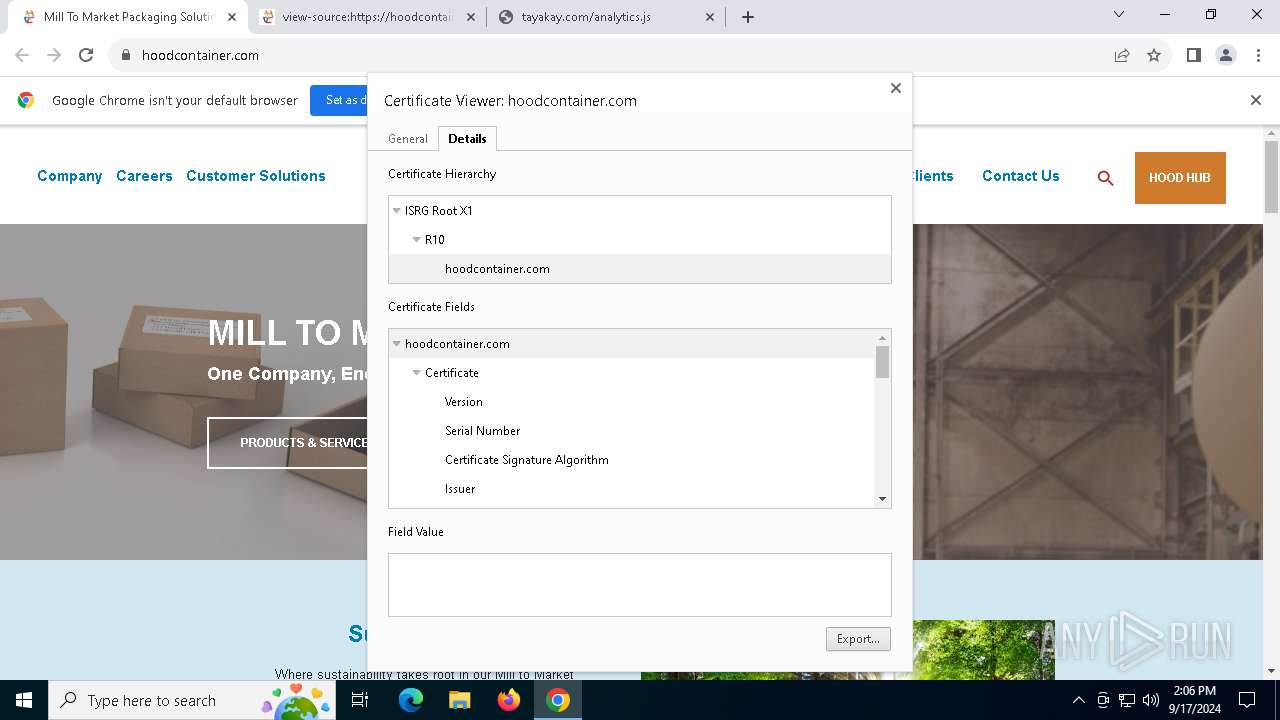This screenshot has height=720, width=1280.
Task: Open the volume control in tray
Action: (1151, 700)
